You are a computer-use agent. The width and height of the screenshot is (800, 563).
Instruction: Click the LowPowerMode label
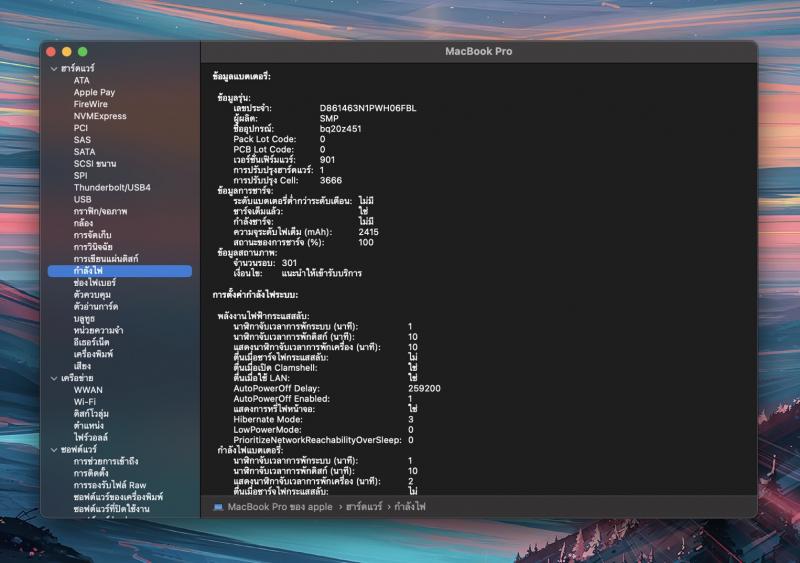click(x=267, y=430)
